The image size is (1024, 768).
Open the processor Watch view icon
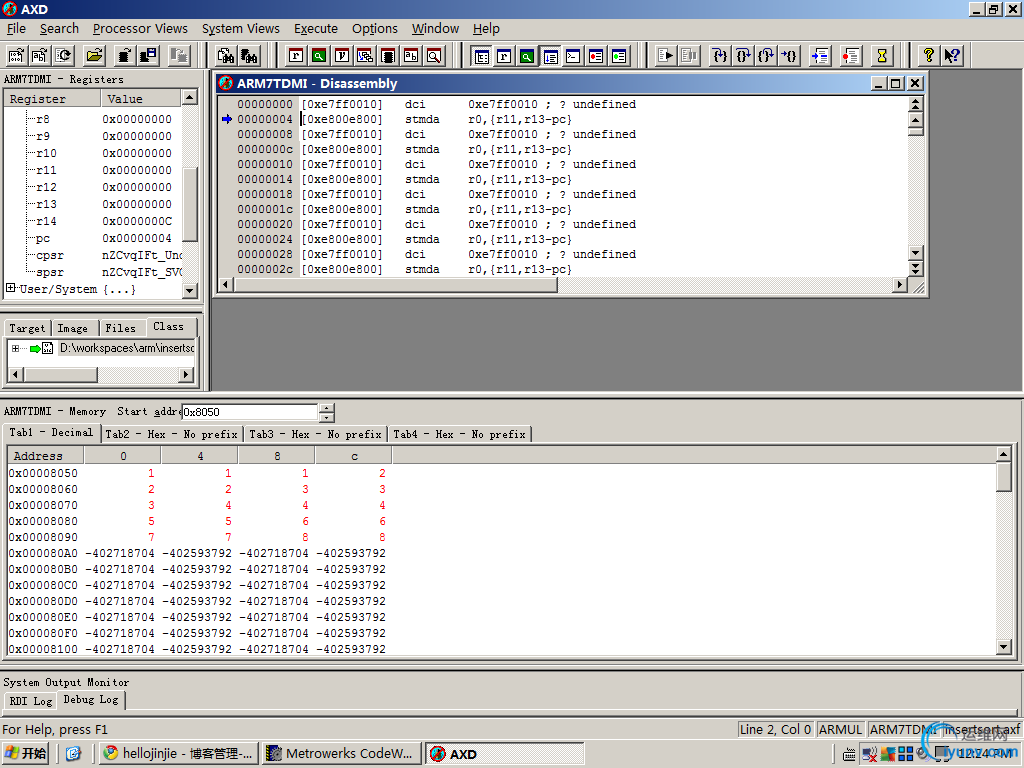[x=319, y=56]
